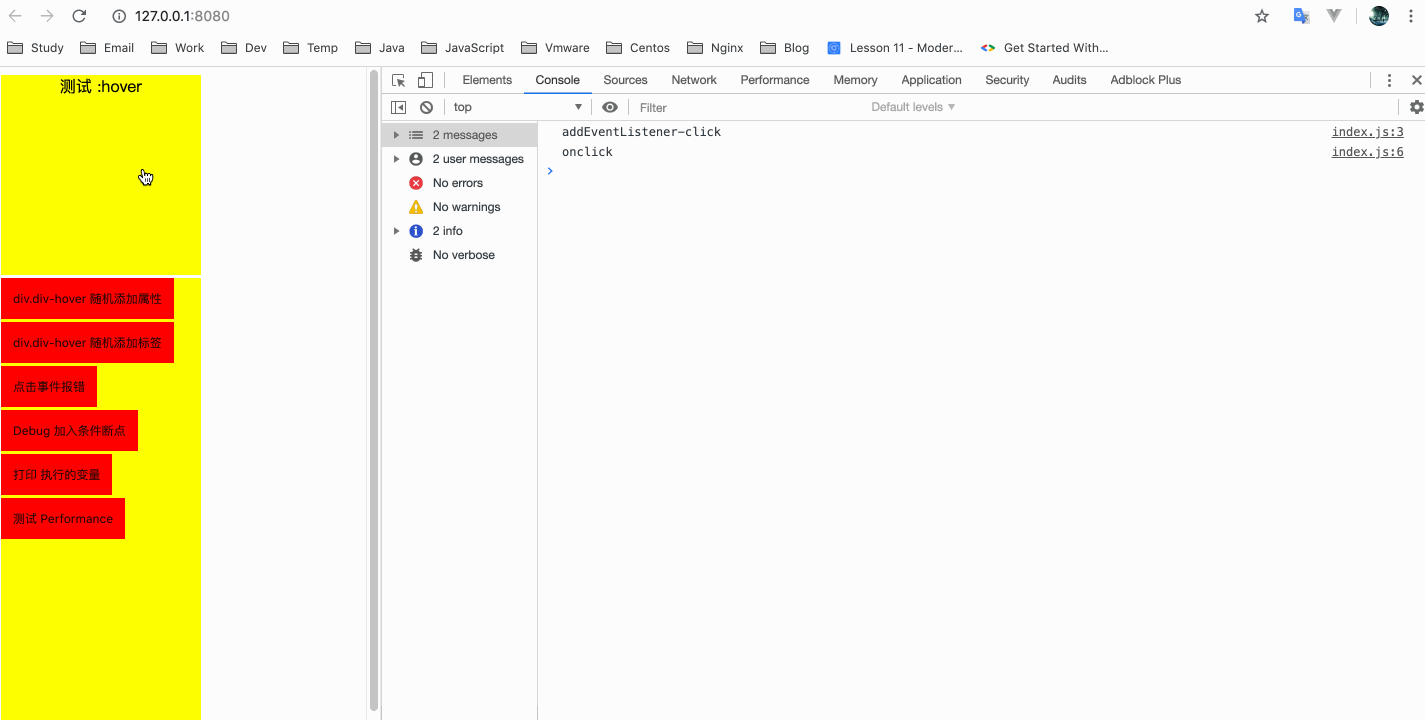Click the 测试 Performance button
Screen dimensions: 1425x720
click(63, 519)
